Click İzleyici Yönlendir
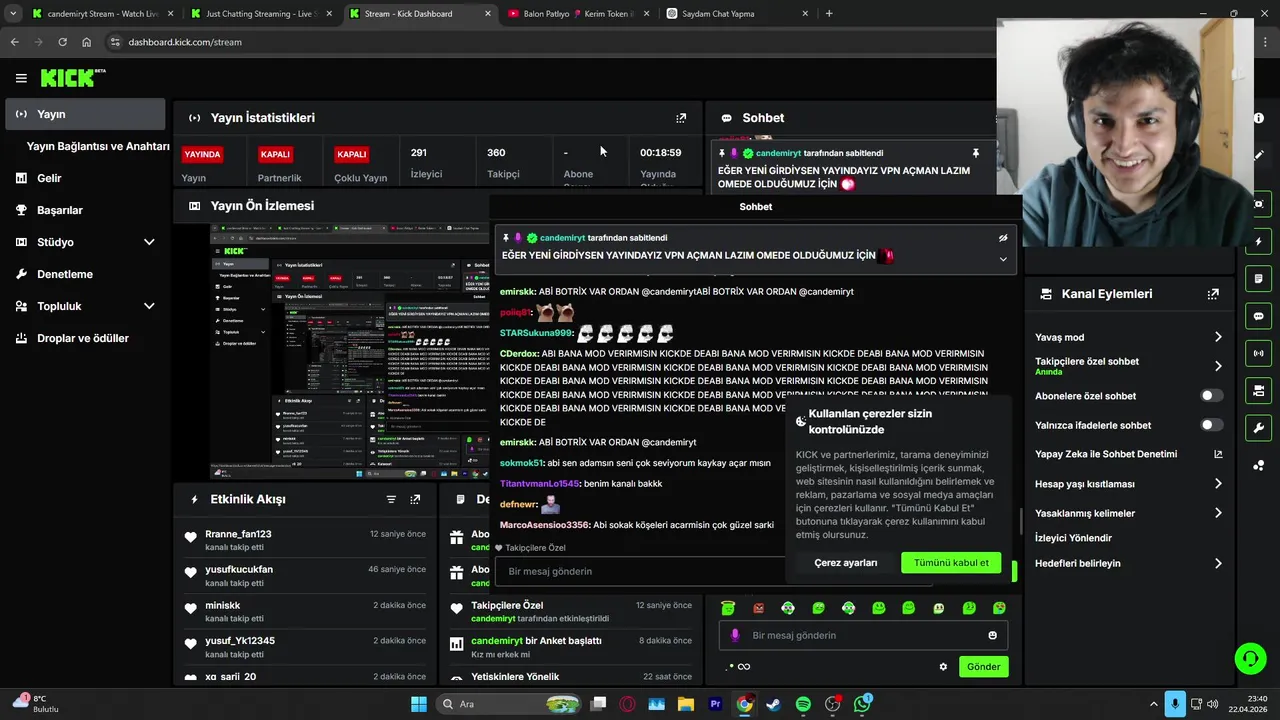The image size is (1280, 720). 1073,538
